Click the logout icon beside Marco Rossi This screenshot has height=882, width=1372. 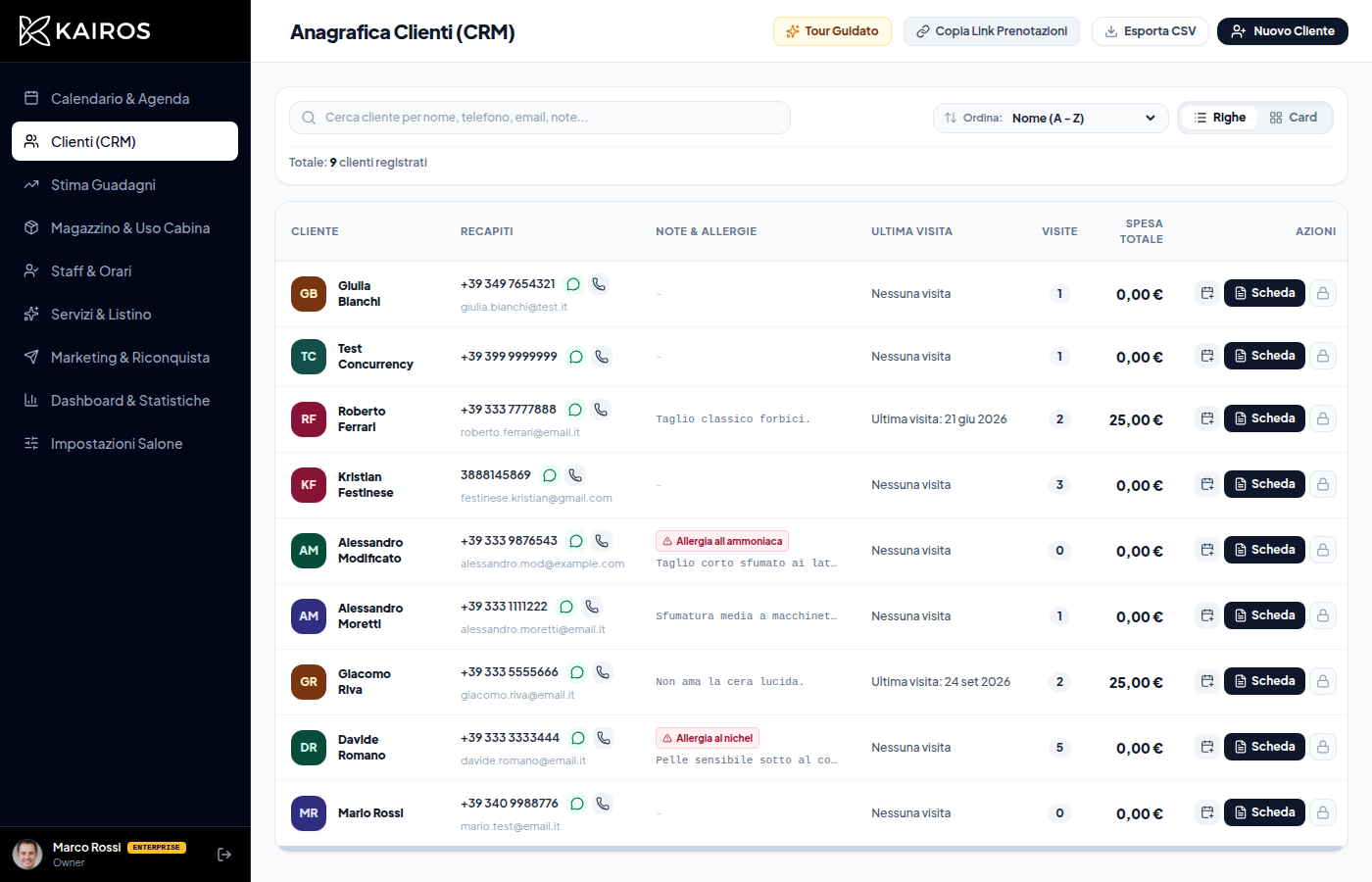click(x=224, y=855)
